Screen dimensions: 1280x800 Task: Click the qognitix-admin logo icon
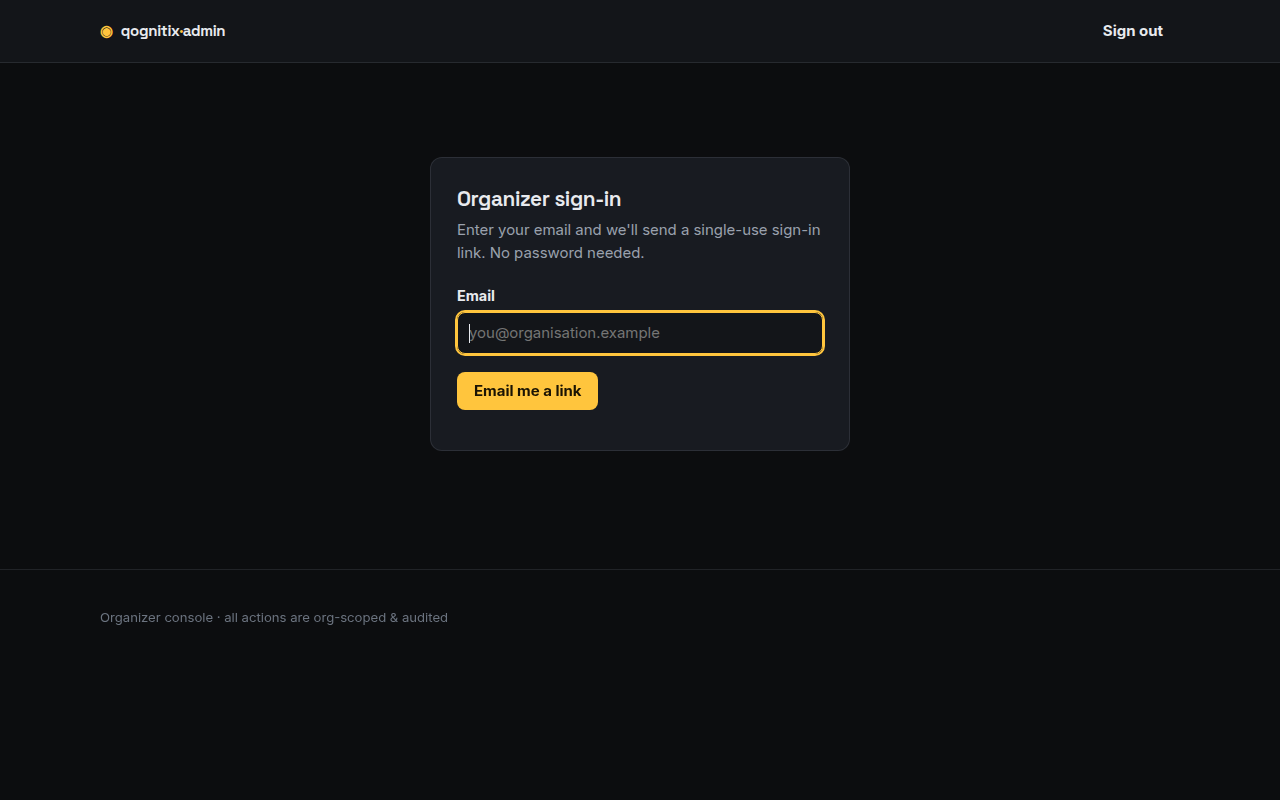tap(106, 31)
